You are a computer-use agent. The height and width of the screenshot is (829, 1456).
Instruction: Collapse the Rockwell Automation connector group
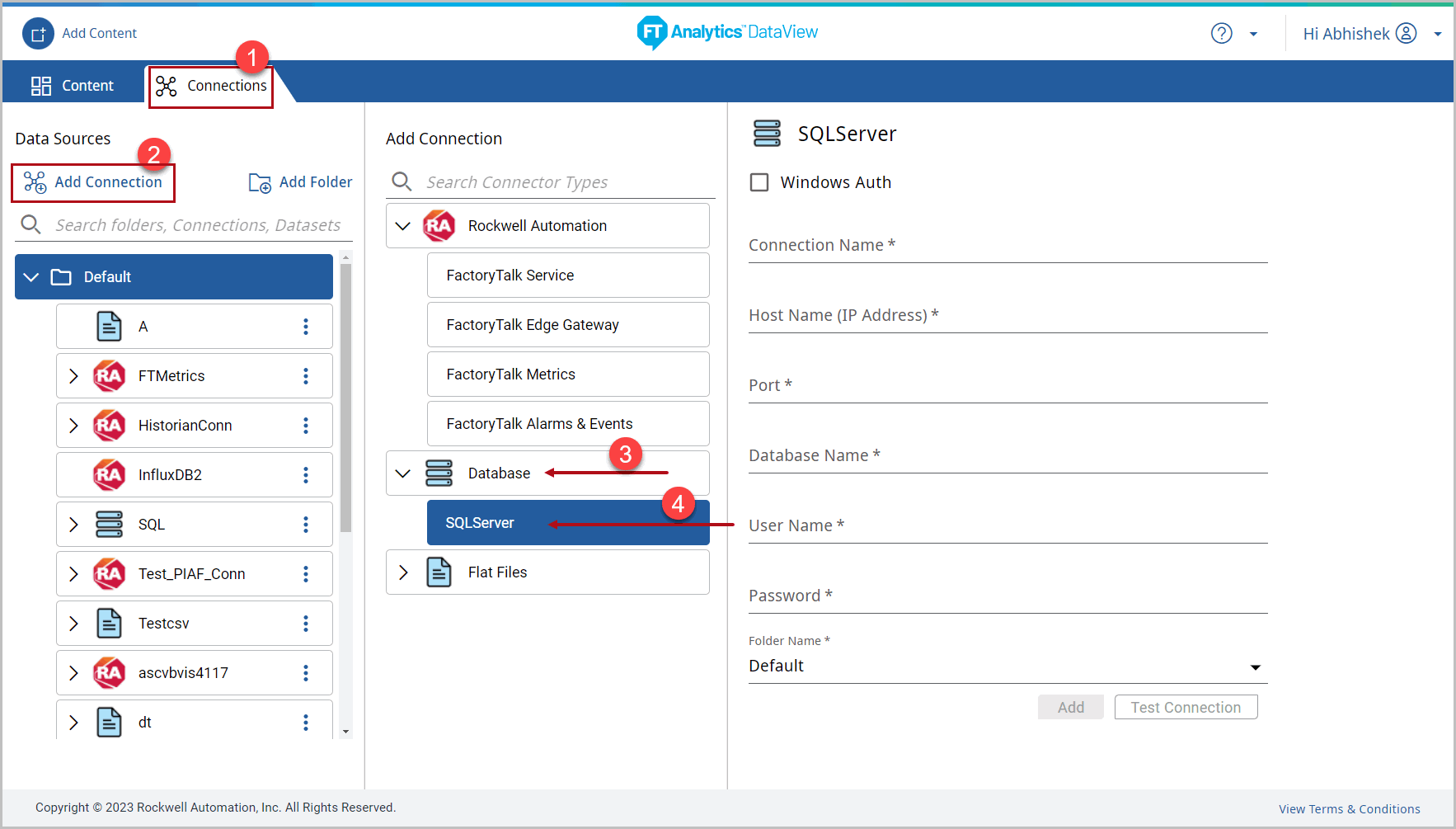pos(403,226)
